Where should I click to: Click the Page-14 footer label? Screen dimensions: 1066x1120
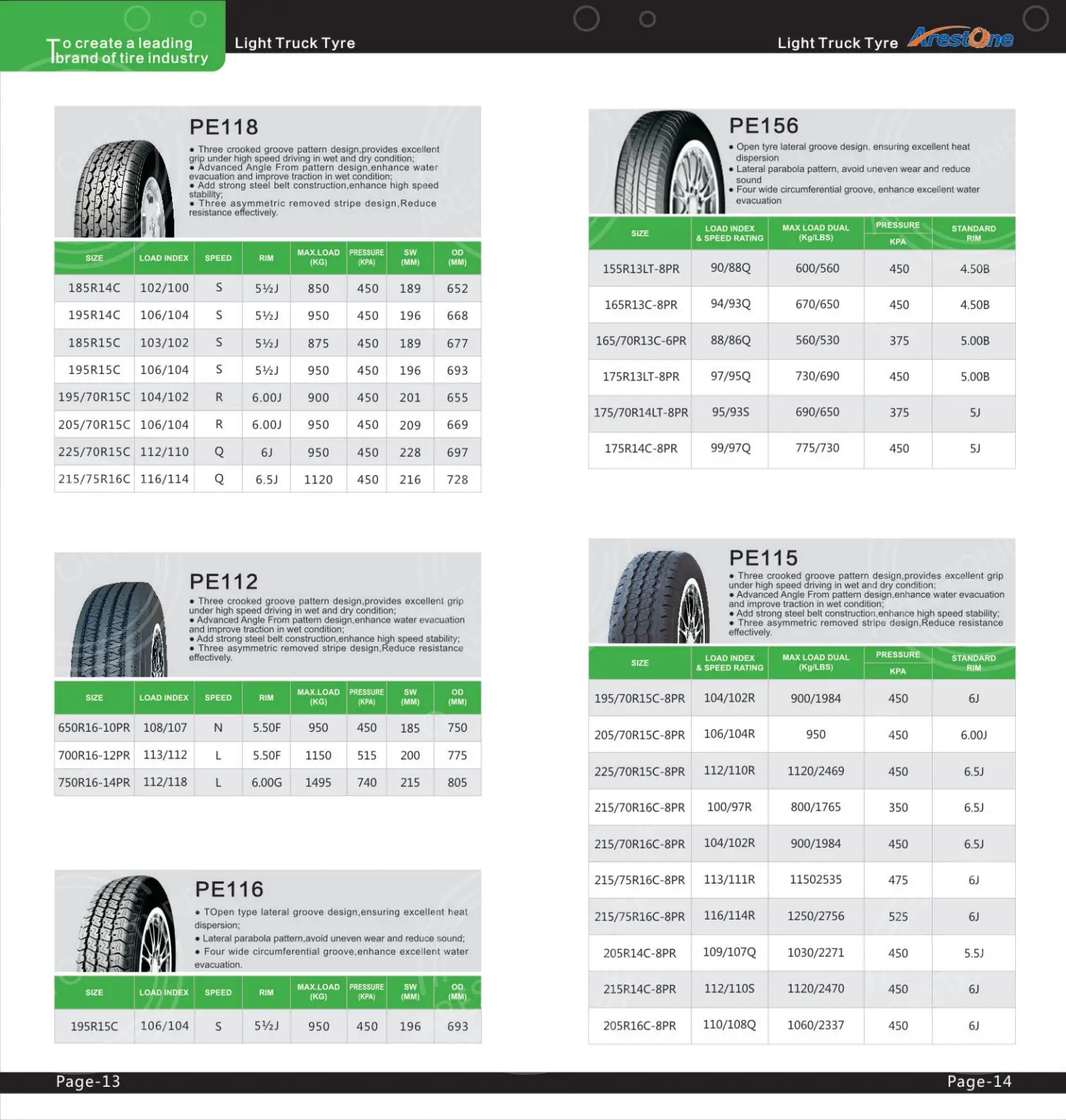point(979,1081)
